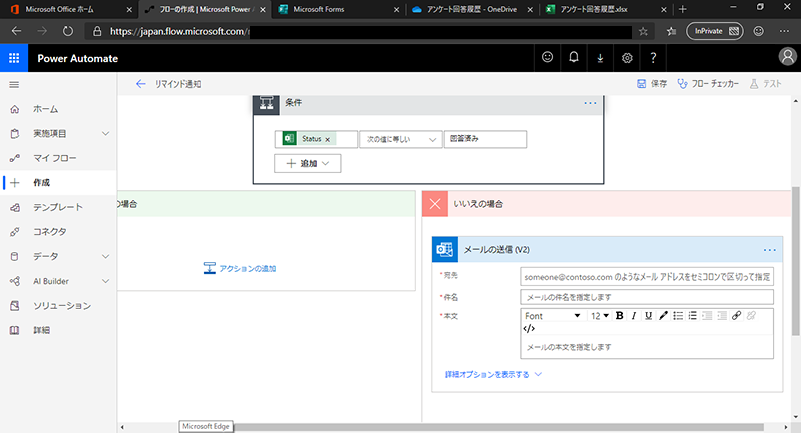Switch to code view in the body editor

(529, 328)
